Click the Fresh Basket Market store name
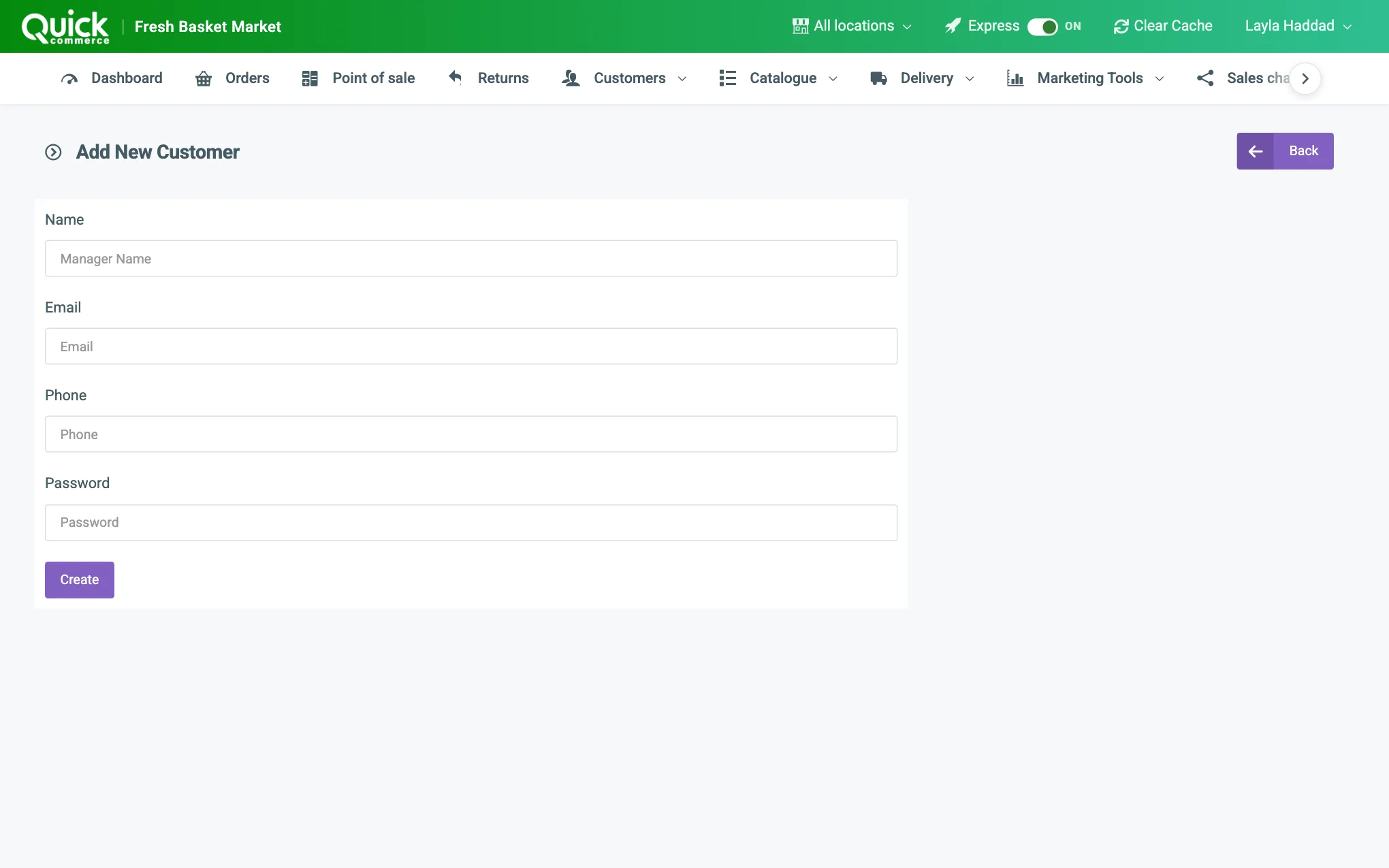The image size is (1389, 868). click(x=208, y=27)
